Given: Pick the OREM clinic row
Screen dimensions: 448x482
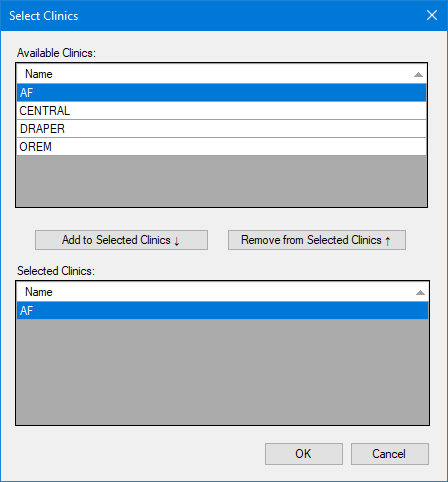Looking at the screenshot, I should pyautogui.click(x=221, y=147).
